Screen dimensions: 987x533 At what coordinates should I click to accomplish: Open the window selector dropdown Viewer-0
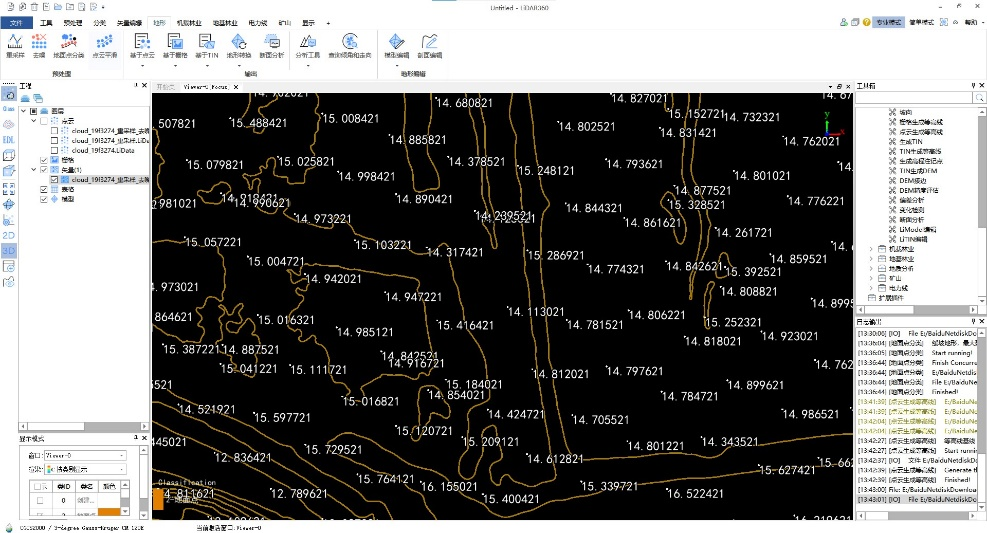click(x=85, y=455)
